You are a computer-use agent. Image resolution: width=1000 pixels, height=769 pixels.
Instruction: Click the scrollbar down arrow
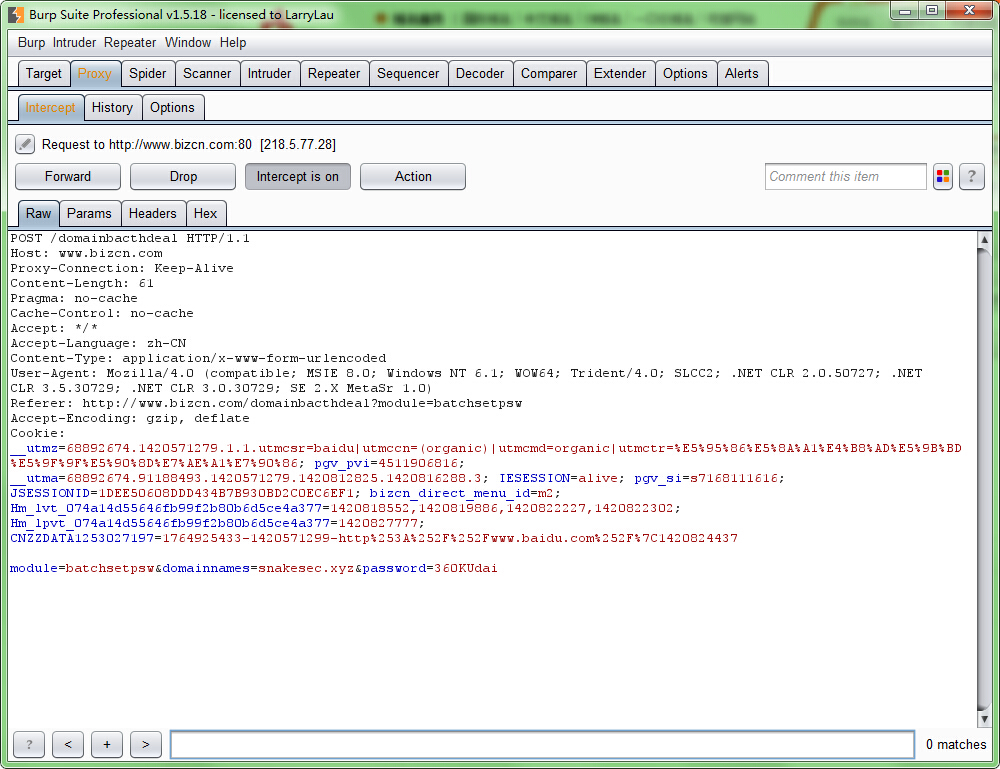pos(984,719)
